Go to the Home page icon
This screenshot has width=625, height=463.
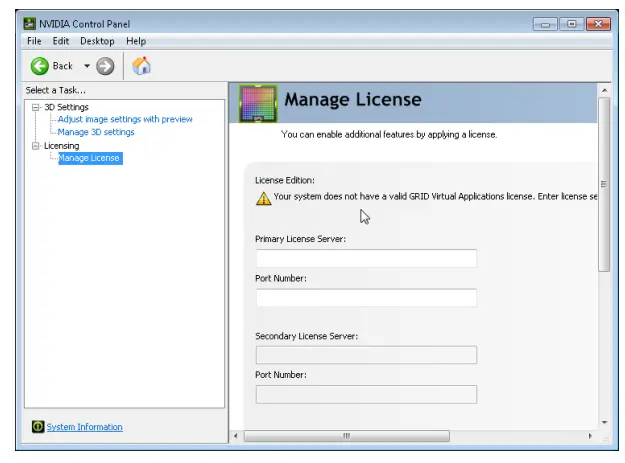142,66
